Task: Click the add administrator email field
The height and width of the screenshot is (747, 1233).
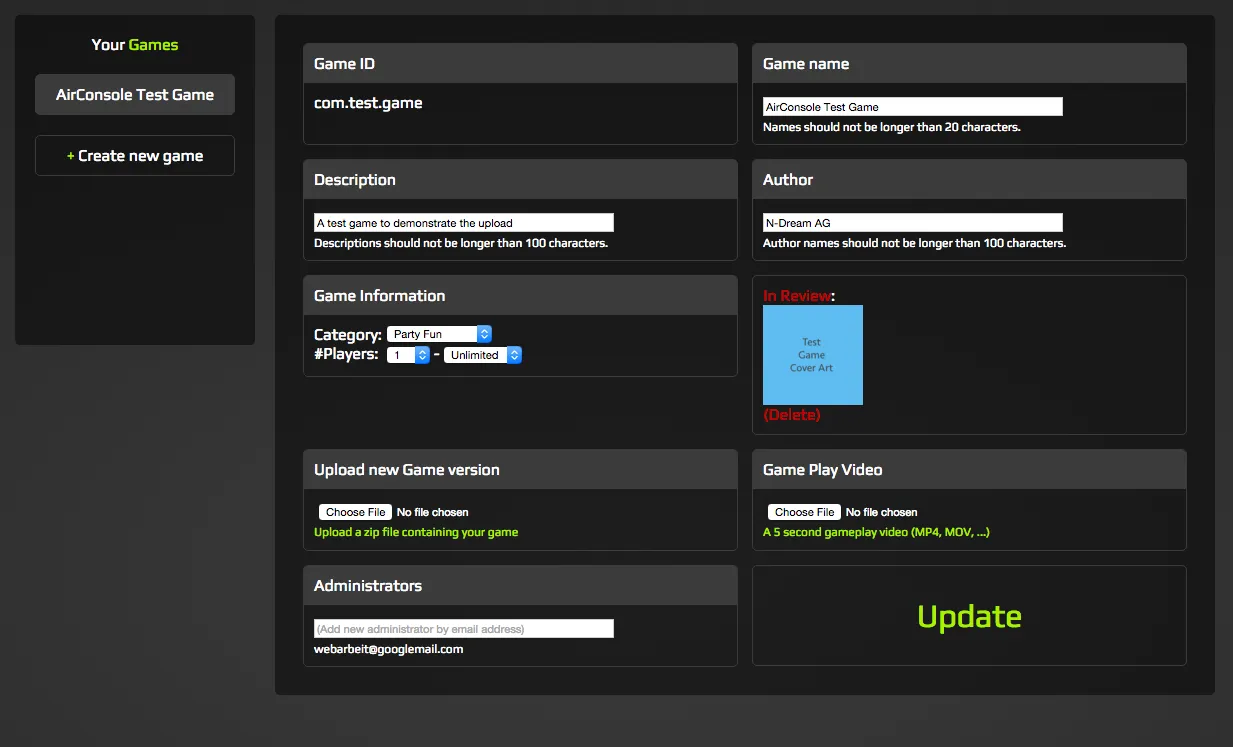Action: (x=464, y=629)
